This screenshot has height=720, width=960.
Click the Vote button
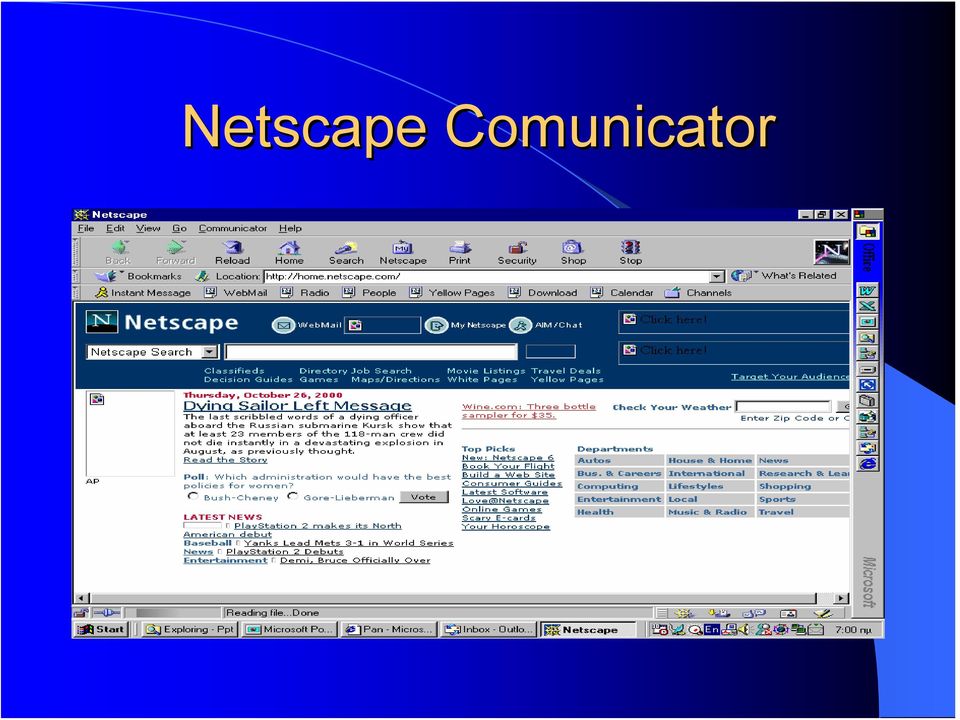pos(424,497)
